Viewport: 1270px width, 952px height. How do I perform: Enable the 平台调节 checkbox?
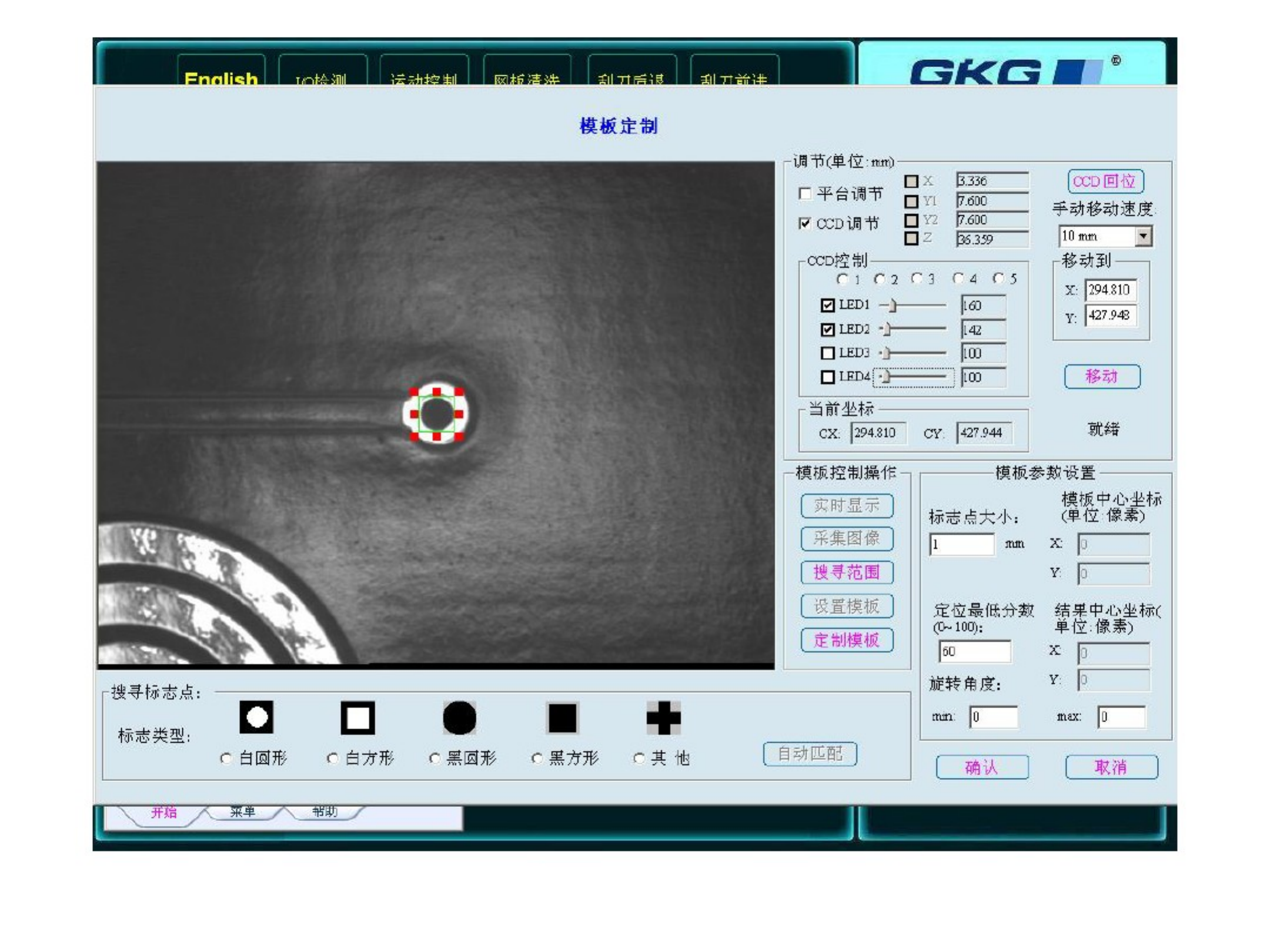(x=805, y=193)
